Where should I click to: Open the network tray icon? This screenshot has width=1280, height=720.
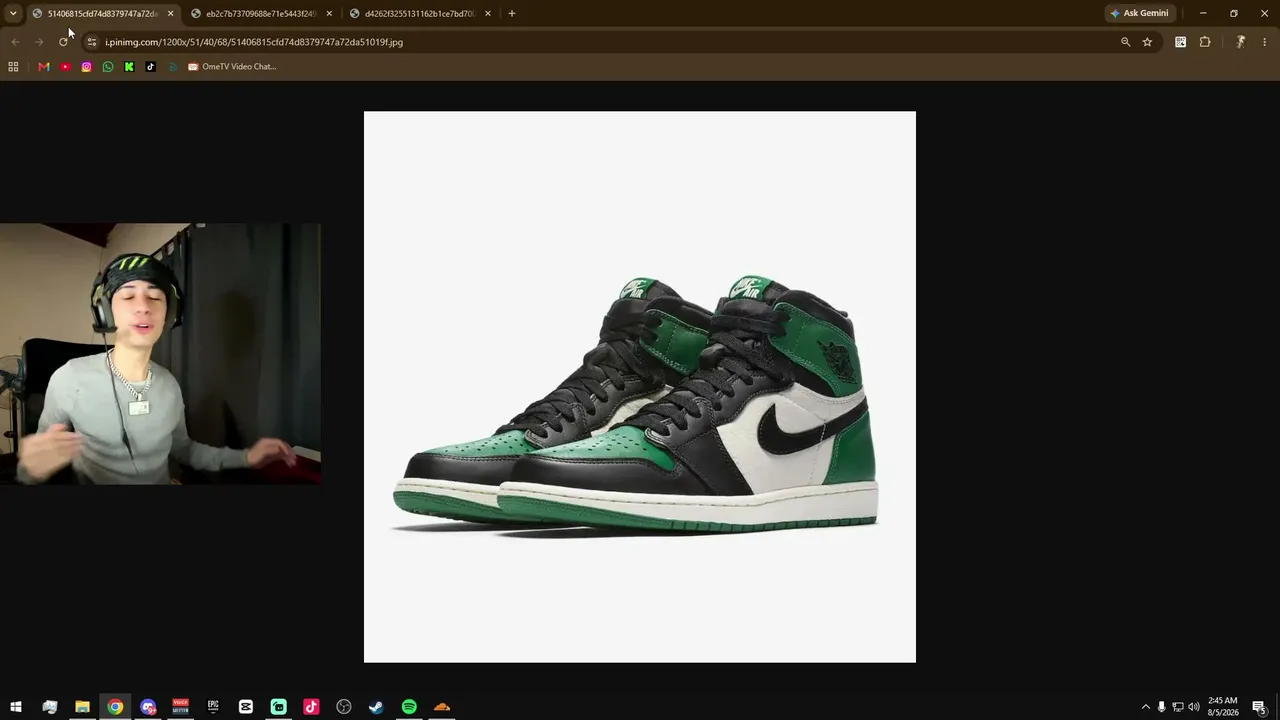tap(1178, 707)
